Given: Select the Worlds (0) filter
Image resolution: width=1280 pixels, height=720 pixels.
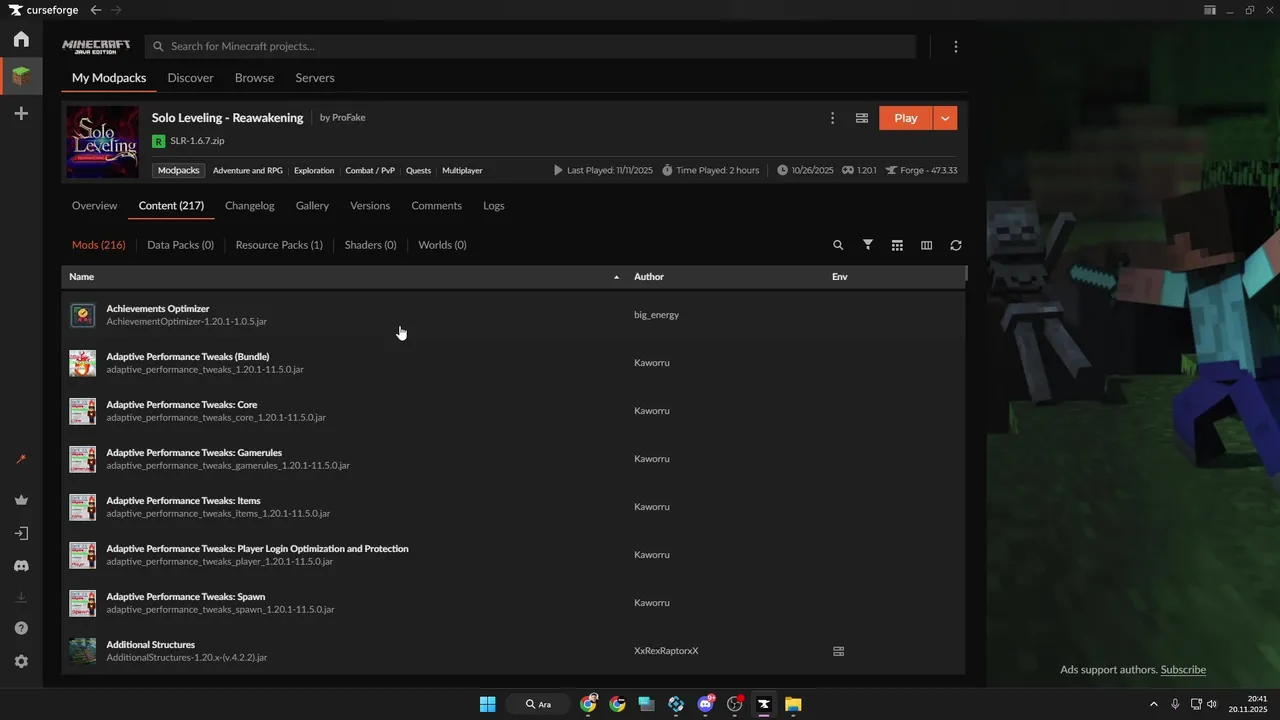Looking at the screenshot, I should click(x=442, y=245).
